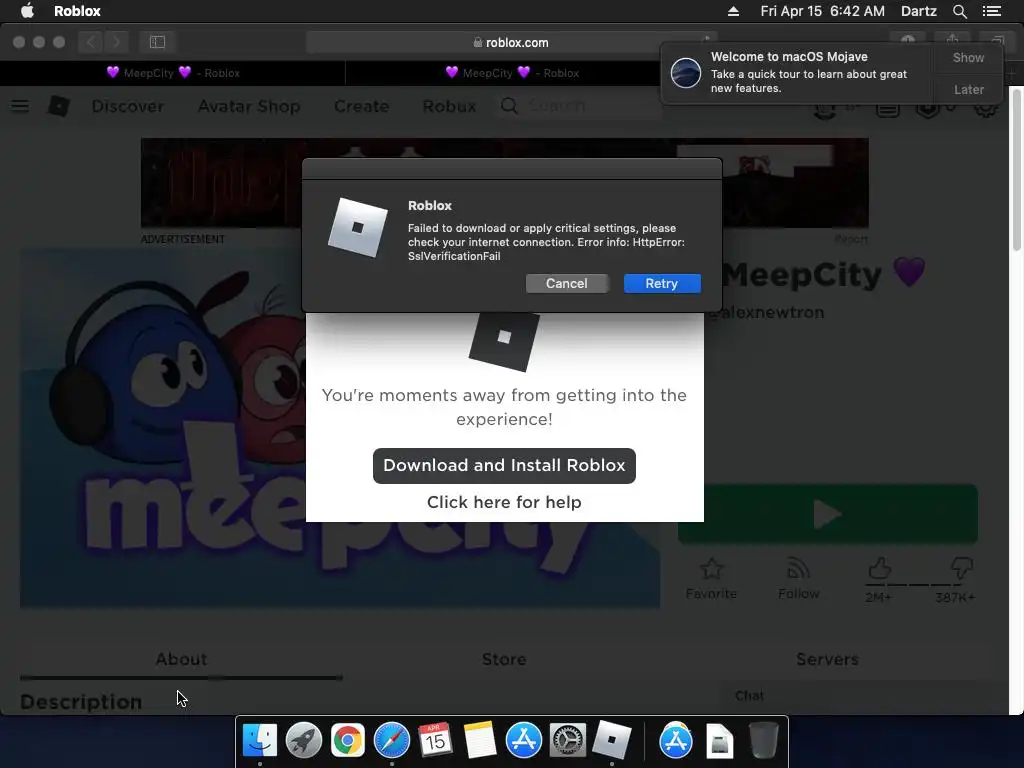Screen dimensions: 1024x768
Task: Open the Create page
Action: point(361,106)
